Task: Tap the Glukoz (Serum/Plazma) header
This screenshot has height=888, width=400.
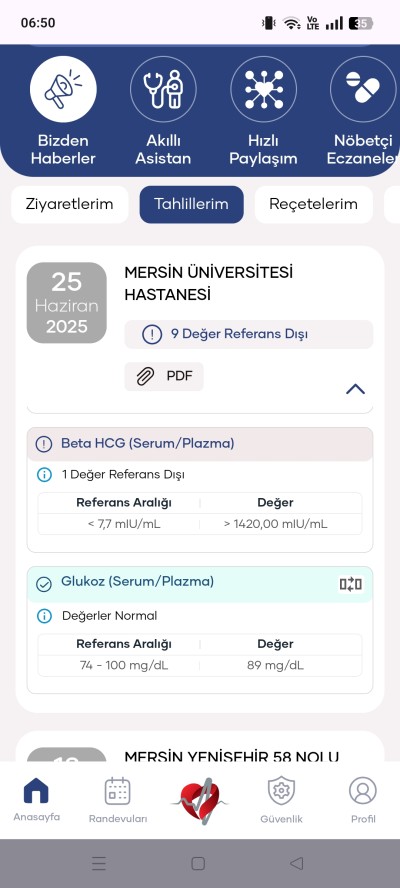Action: (200, 584)
